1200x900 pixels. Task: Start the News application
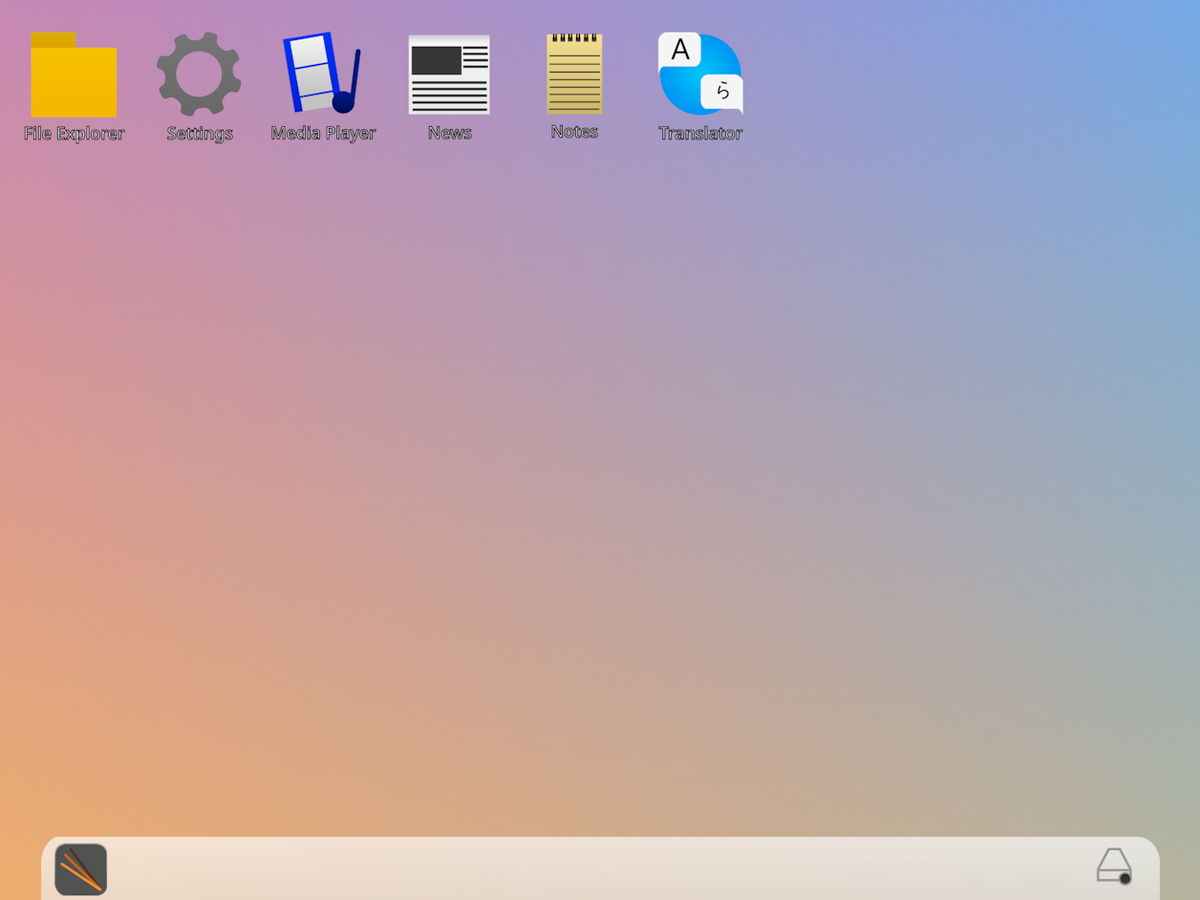click(448, 75)
